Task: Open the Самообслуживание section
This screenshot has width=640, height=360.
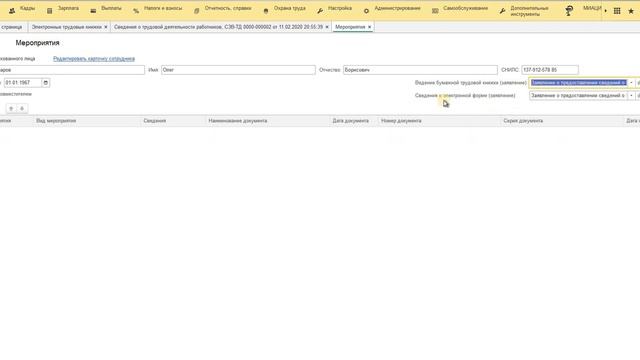Action: click(465, 8)
